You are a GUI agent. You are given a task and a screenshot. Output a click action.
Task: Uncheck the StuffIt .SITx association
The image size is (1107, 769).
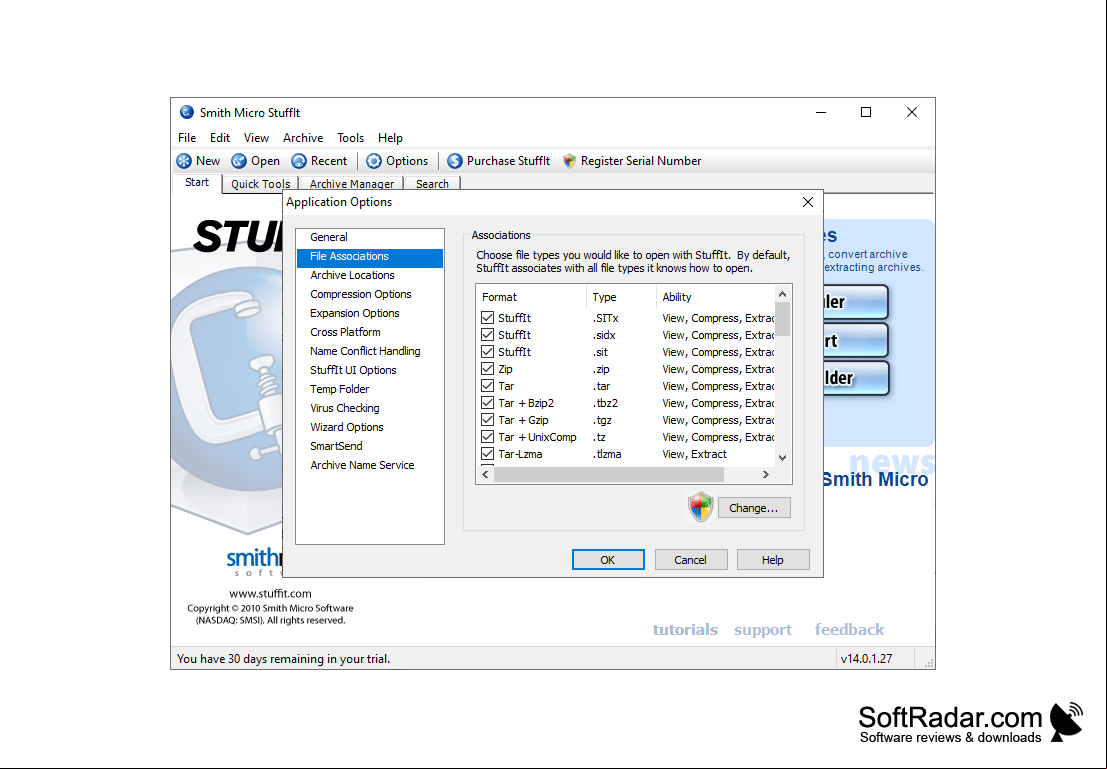tap(487, 318)
